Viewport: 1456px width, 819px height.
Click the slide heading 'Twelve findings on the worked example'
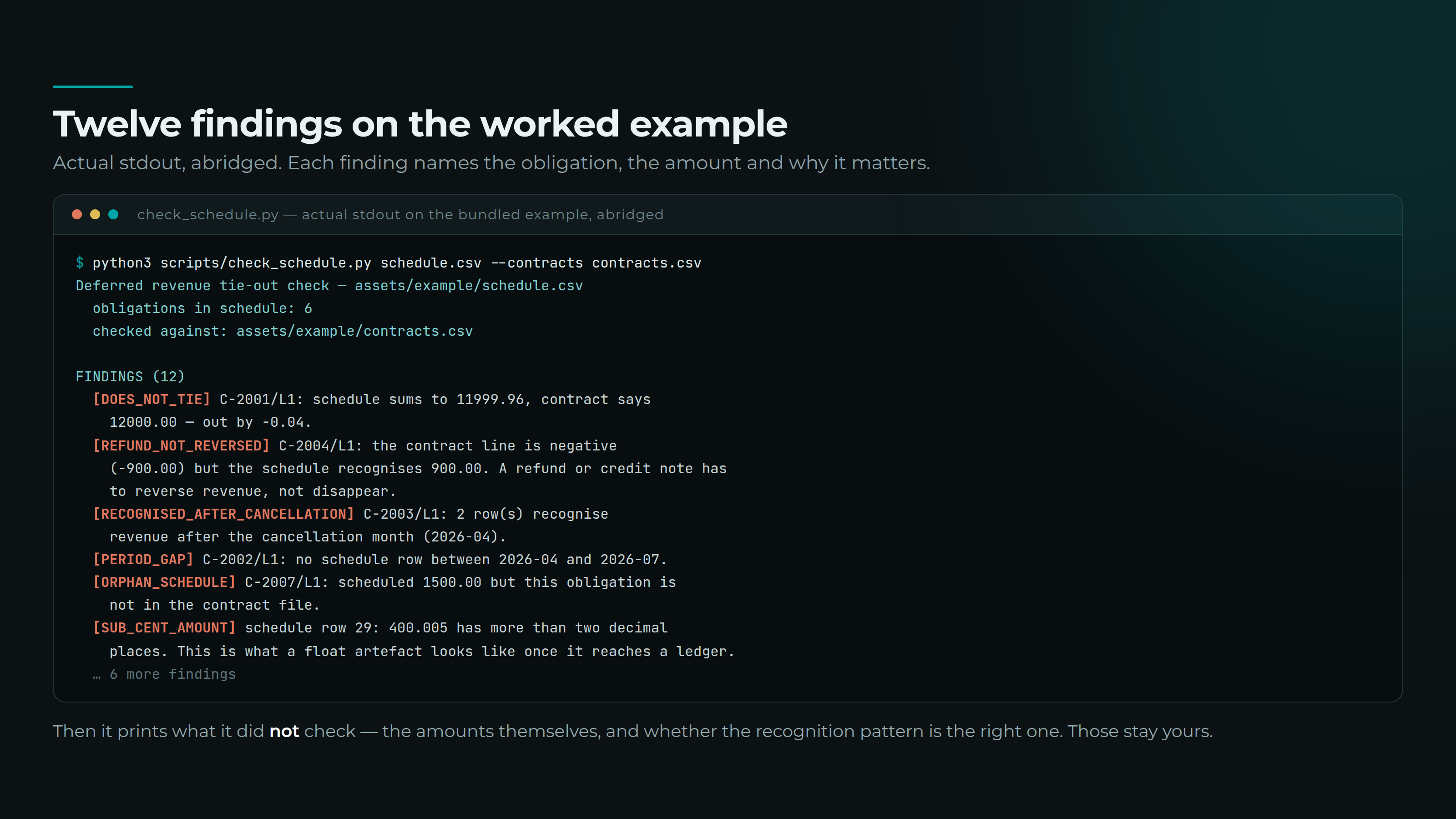[x=420, y=124]
